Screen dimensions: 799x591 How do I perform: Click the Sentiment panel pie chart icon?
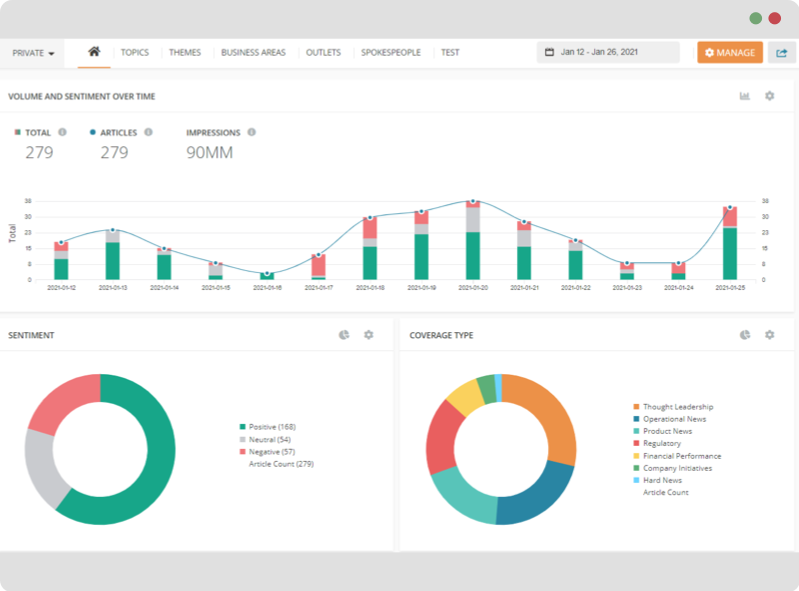[x=344, y=335]
